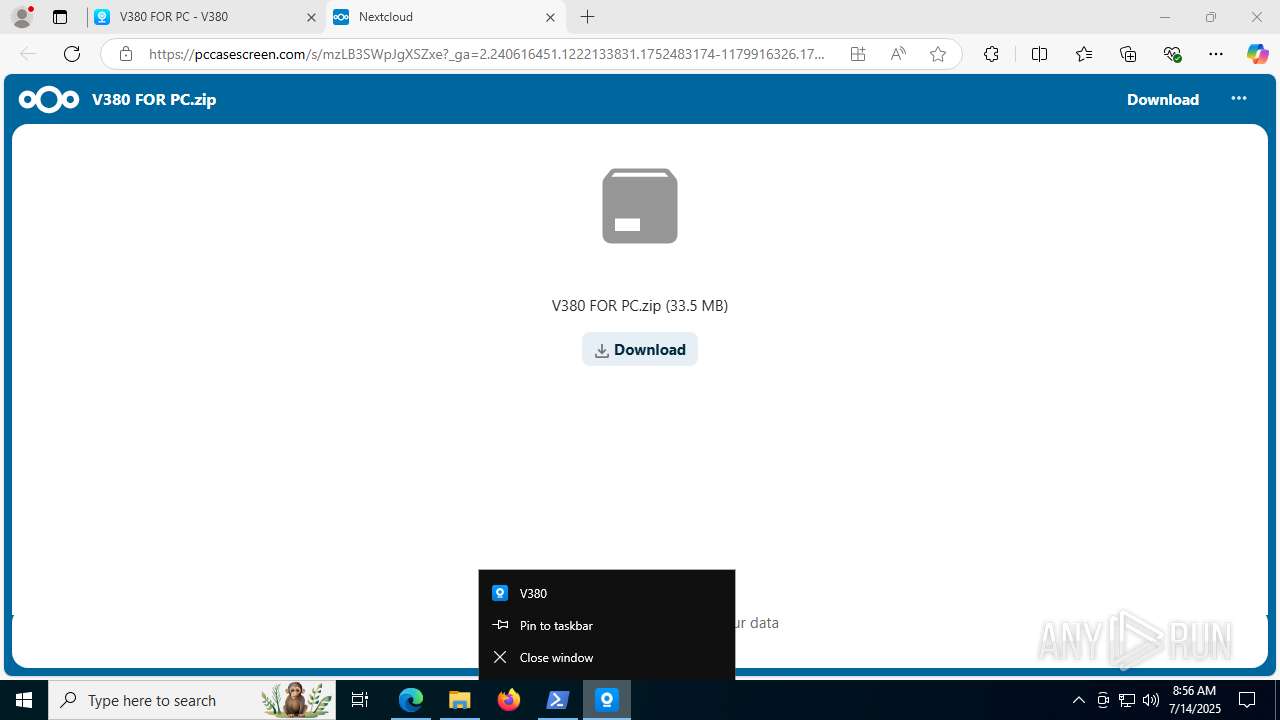1280x720 pixels.
Task: View site information lock icon
Action: [125, 54]
